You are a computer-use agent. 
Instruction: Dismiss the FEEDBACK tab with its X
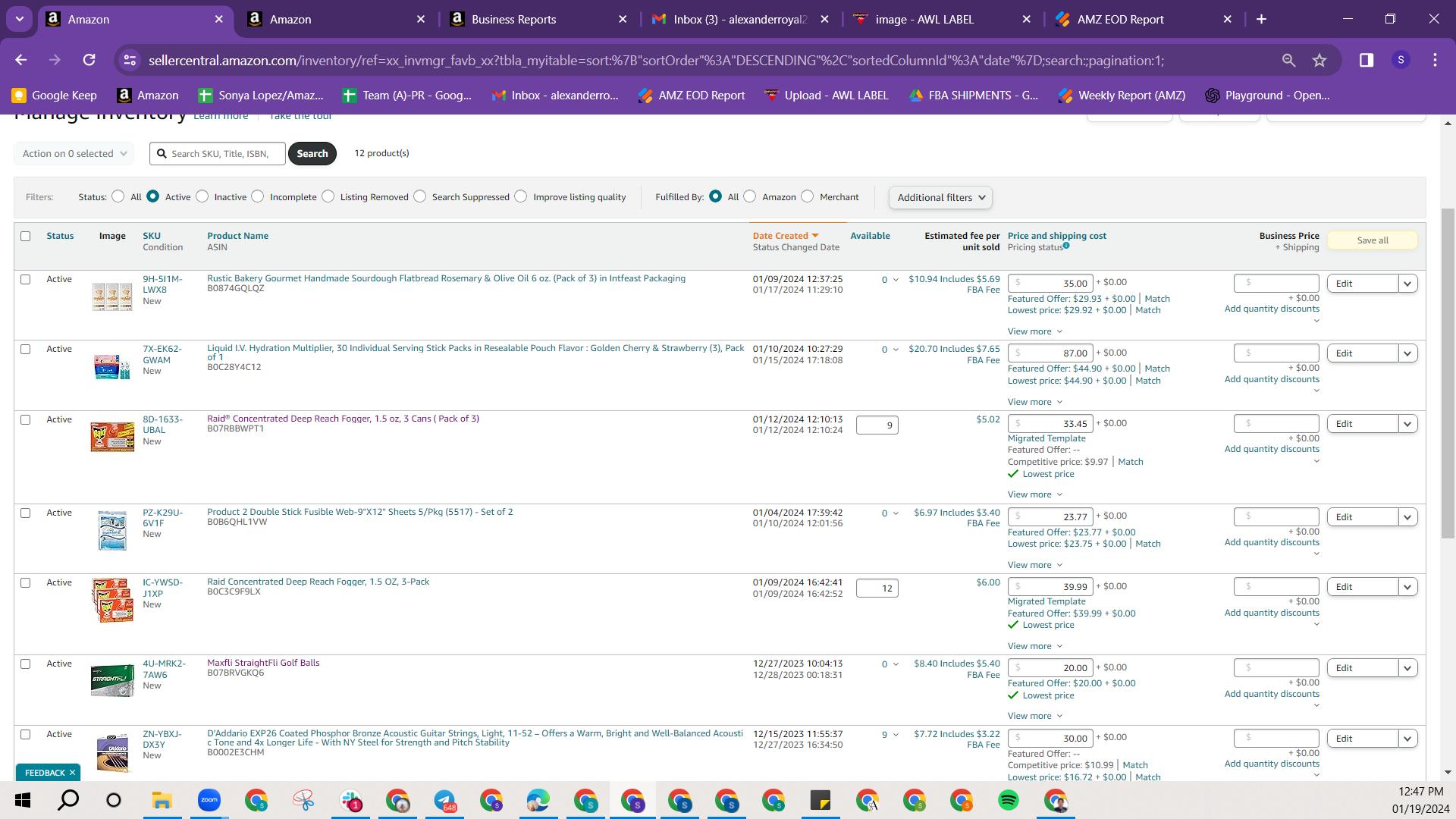(73, 773)
